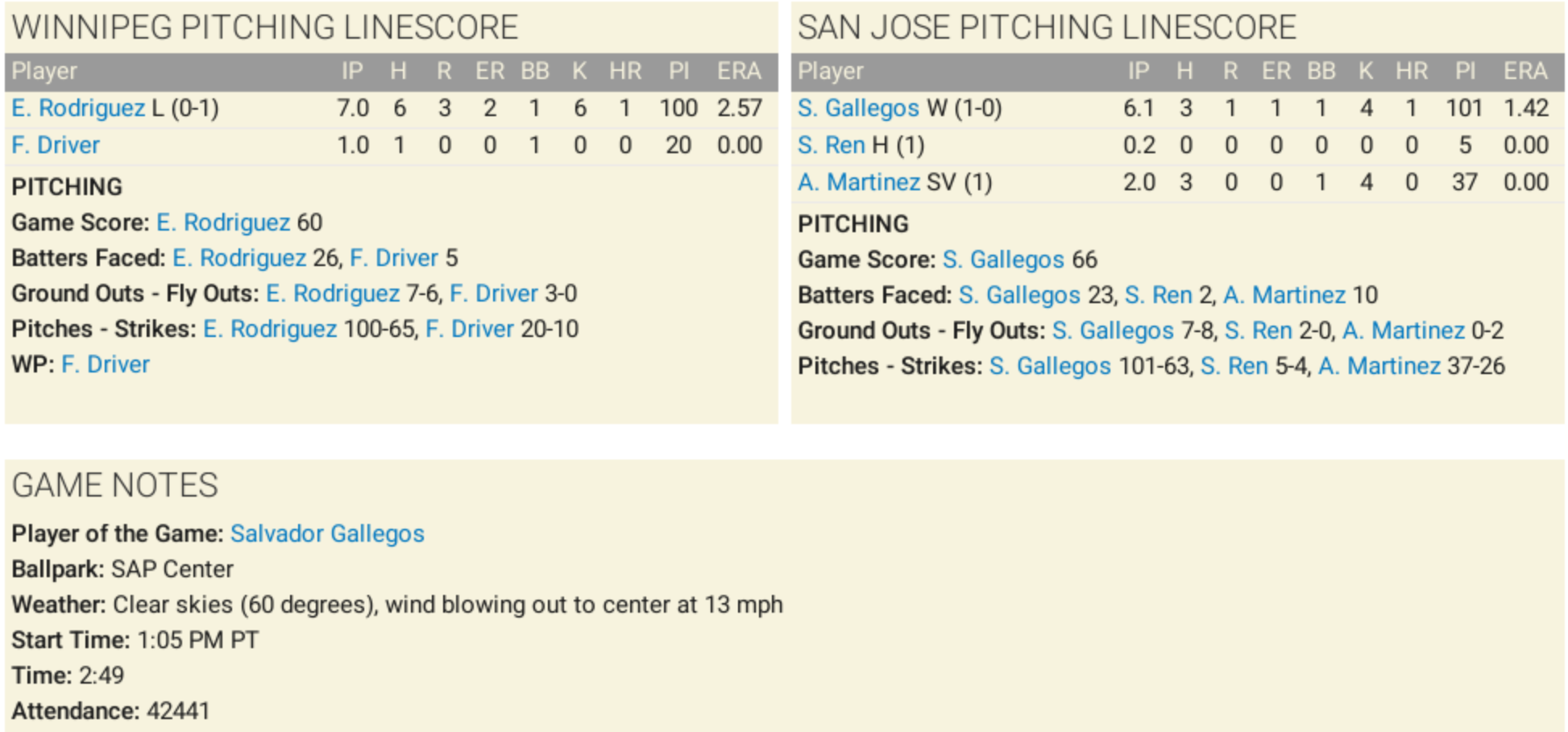The image size is (1568, 732).
Task: Open A. Martinez in San Jose Pitches - Strikes line
Action: pos(1379,366)
